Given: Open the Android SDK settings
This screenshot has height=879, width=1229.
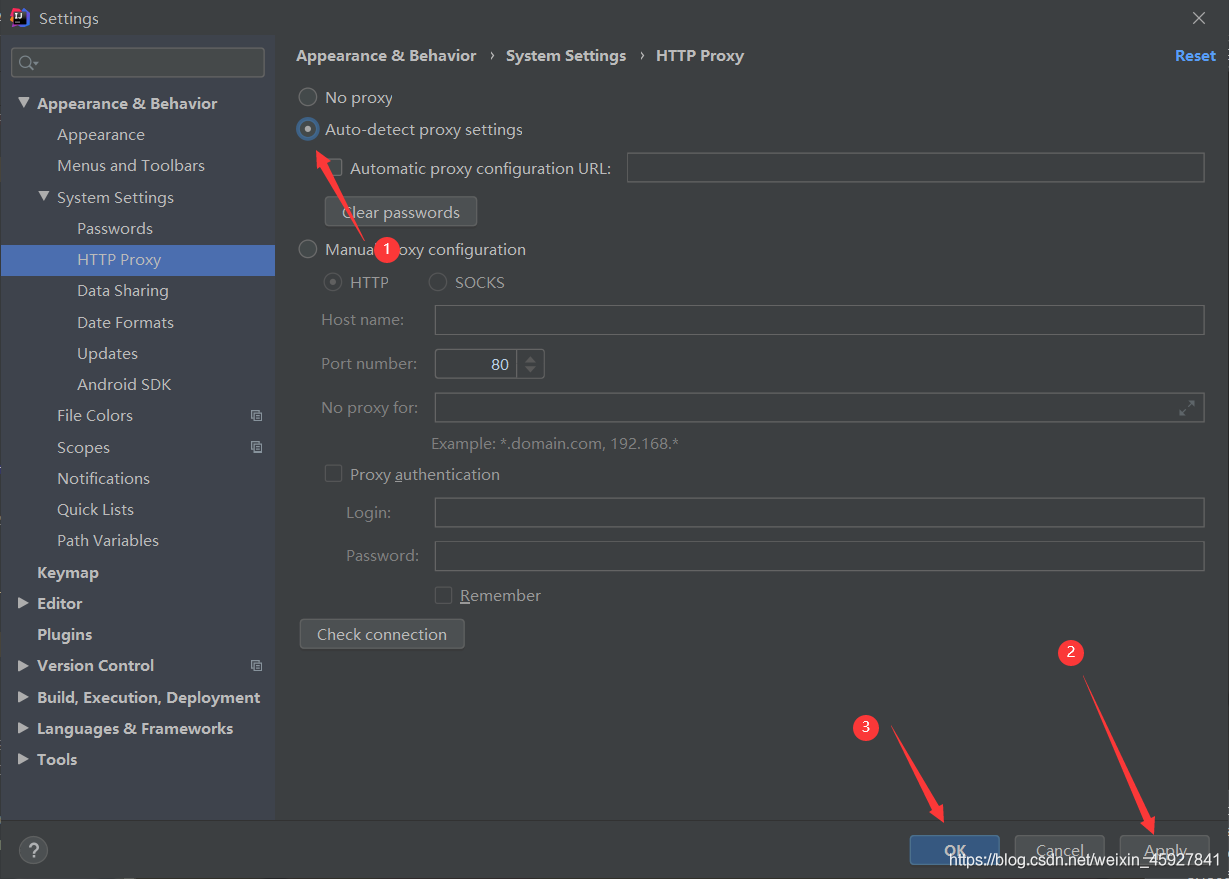Looking at the screenshot, I should click(x=124, y=385).
